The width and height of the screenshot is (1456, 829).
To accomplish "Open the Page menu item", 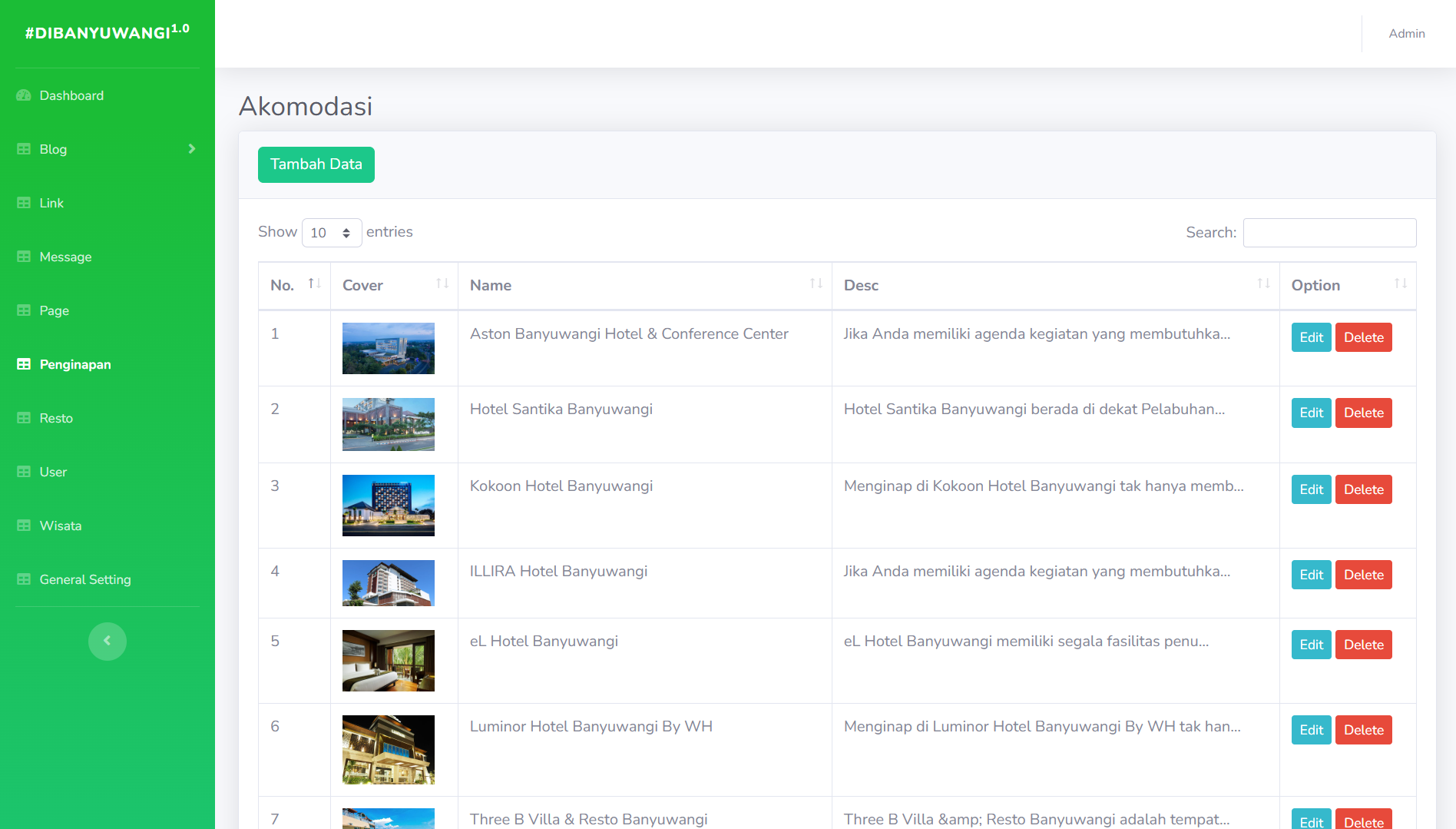I will [x=108, y=310].
